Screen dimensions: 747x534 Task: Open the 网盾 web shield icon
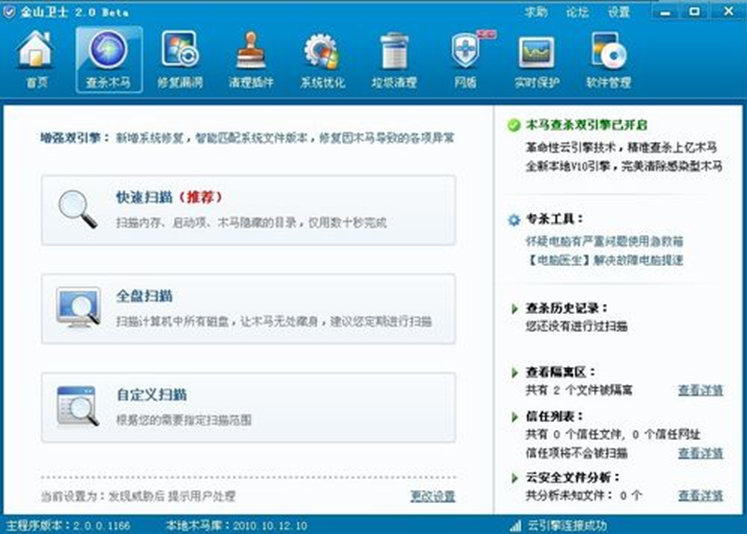tap(465, 60)
